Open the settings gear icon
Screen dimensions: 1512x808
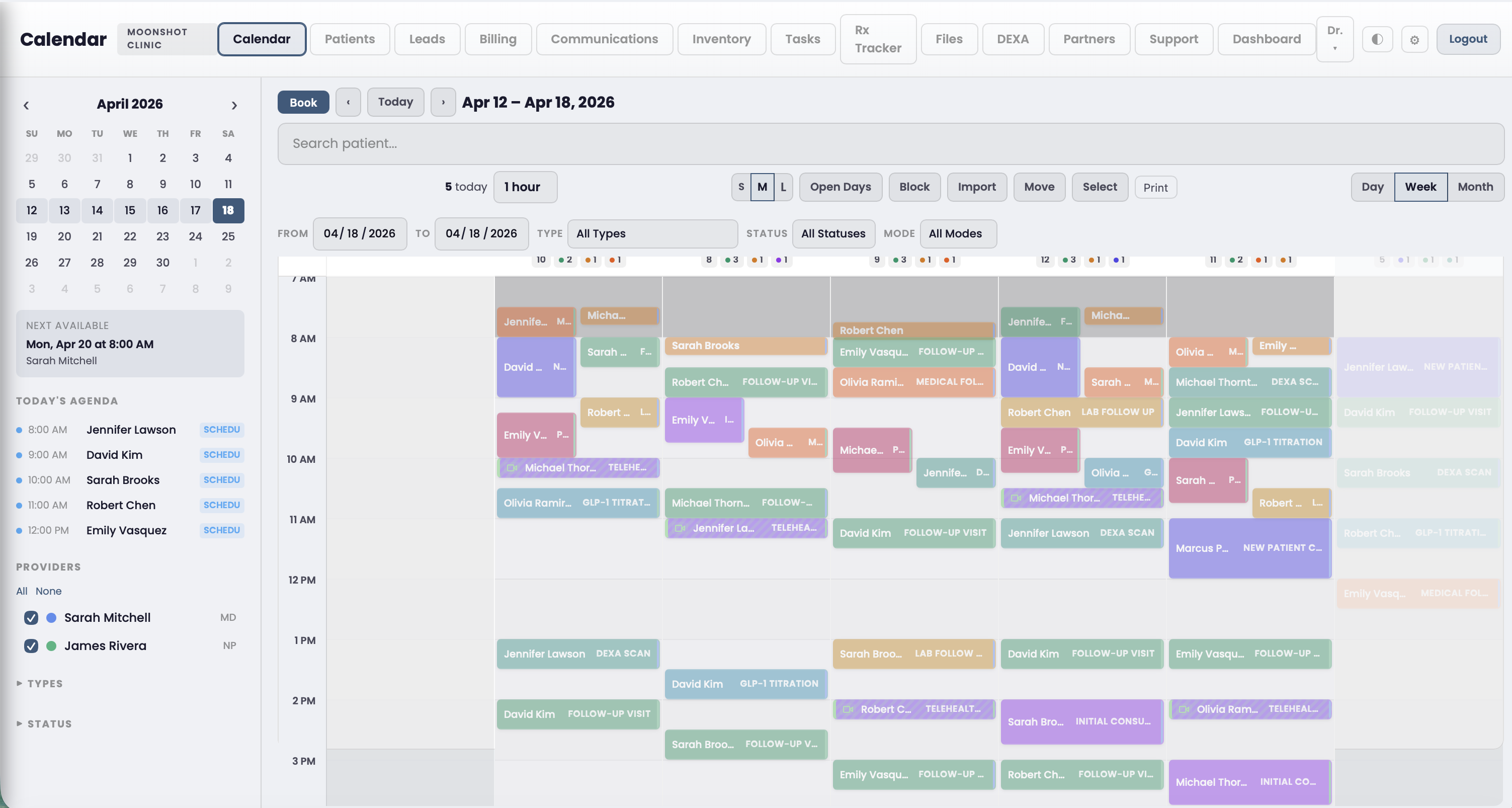pos(1414,39)
